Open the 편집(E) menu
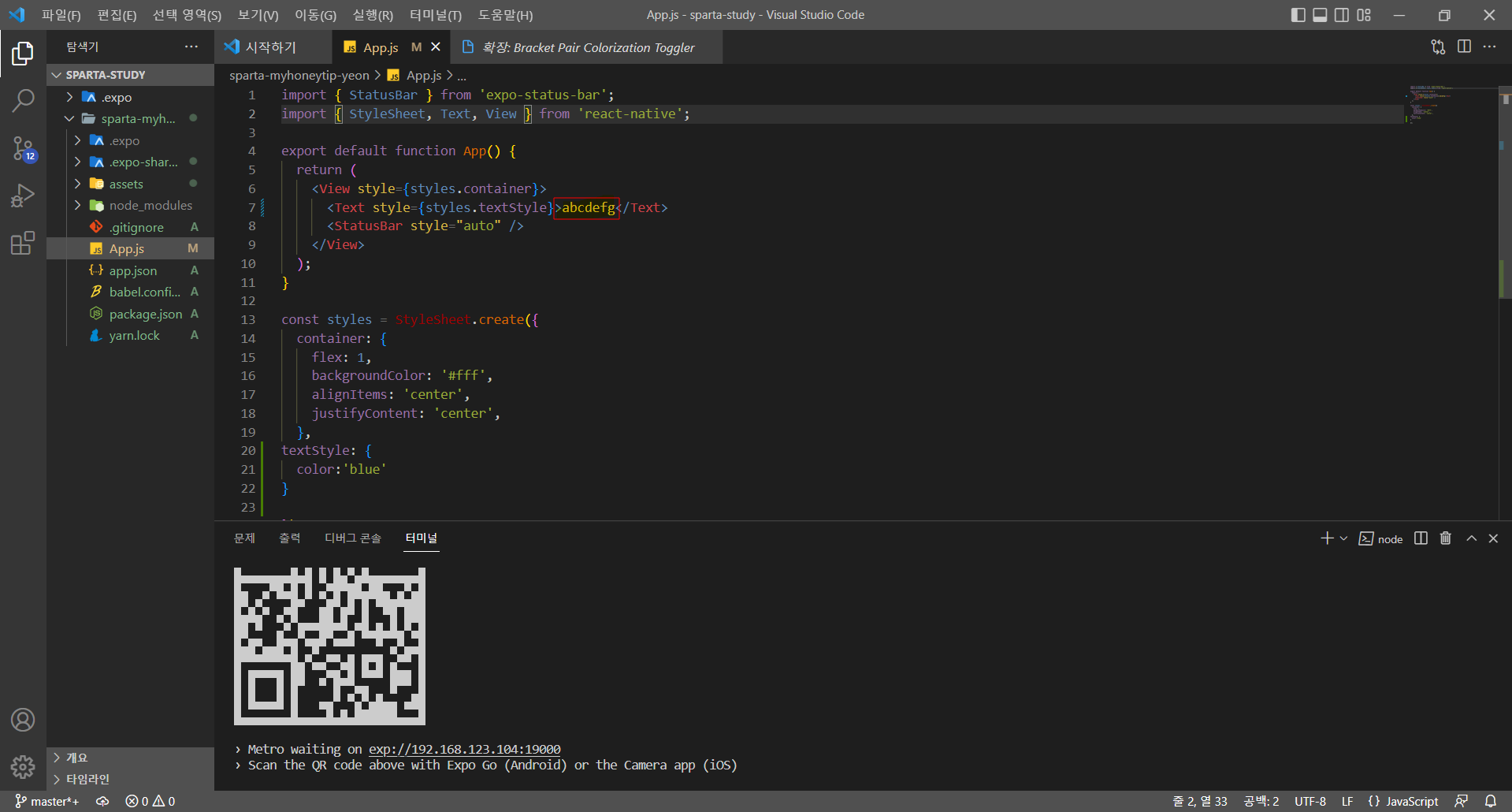 point(117,15)
